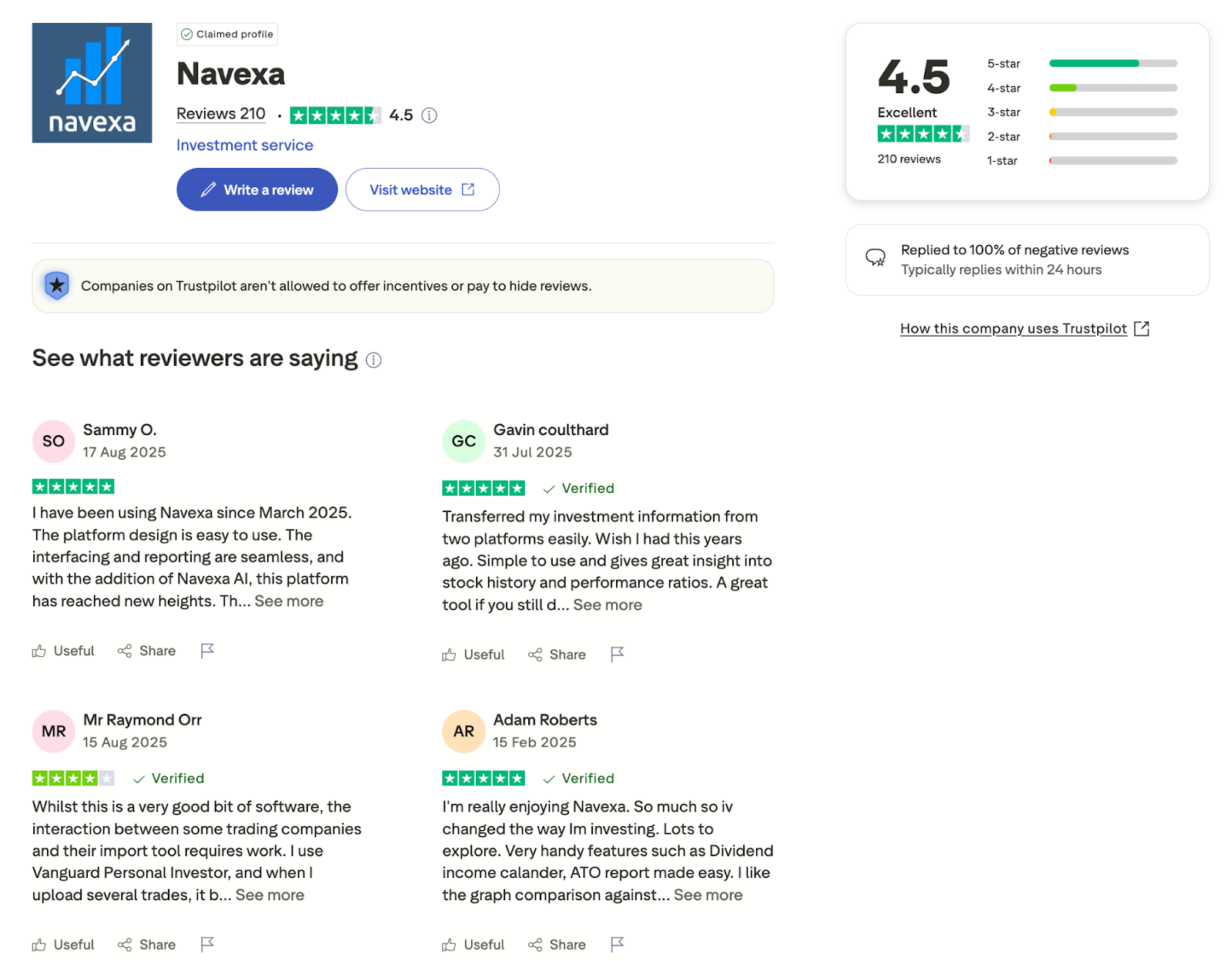Click info icon beside See what reviewers are saying
The height and width of the screenshot is (961, 1232).
pyautogui.click(x=373, y=360)
